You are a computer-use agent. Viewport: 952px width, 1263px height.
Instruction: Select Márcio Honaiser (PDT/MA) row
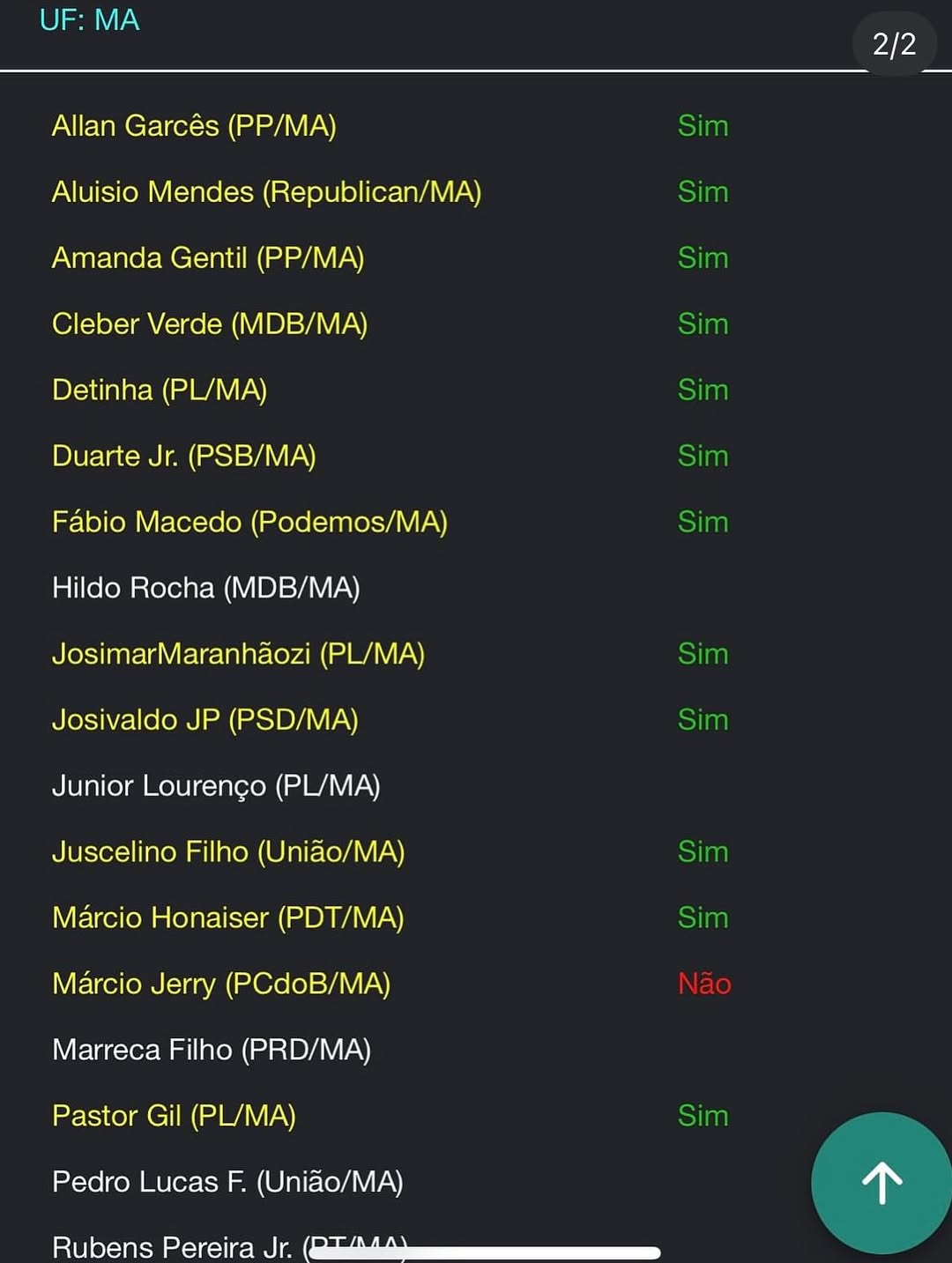click(x=228, y=918)
